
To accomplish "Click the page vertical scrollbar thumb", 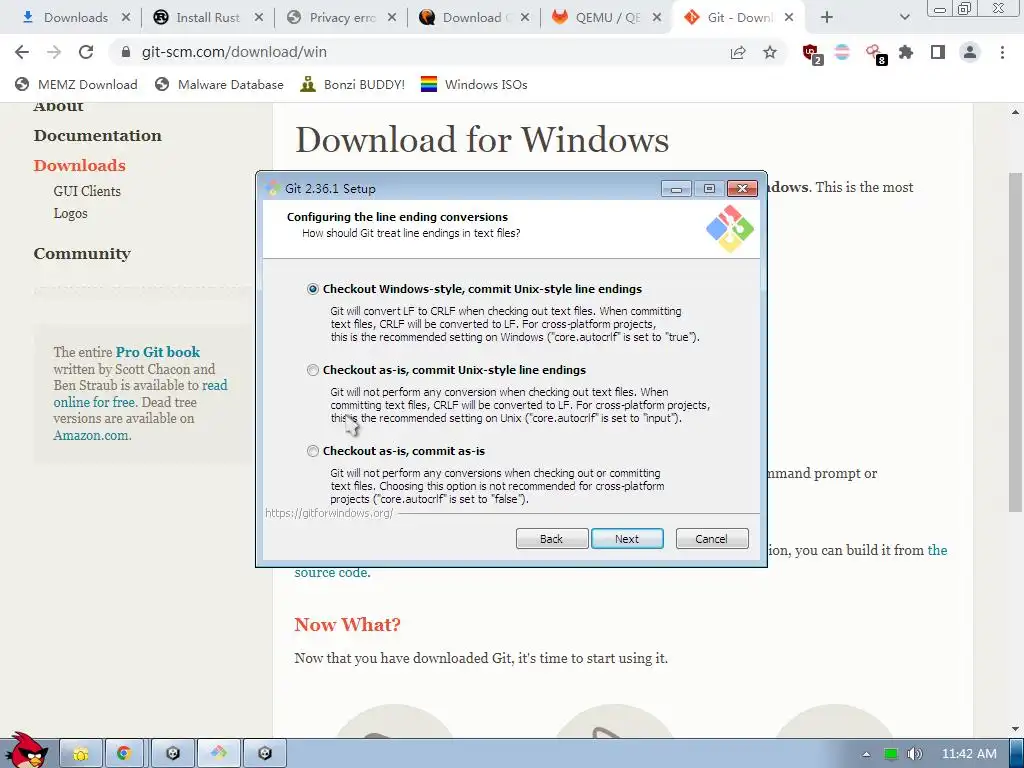I will pos(1015,342).
